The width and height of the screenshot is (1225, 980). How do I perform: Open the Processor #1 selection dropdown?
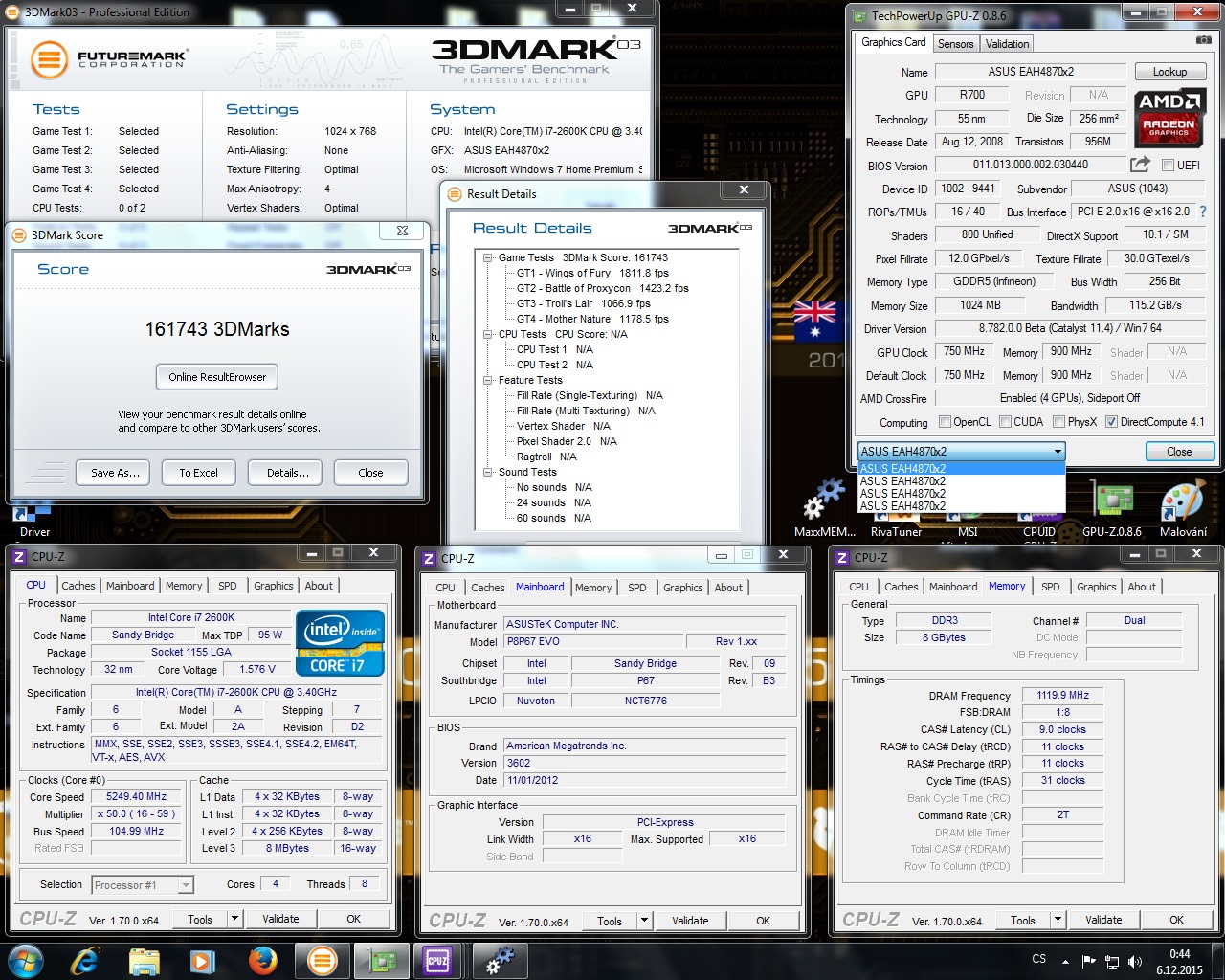(x=143, y=885)
